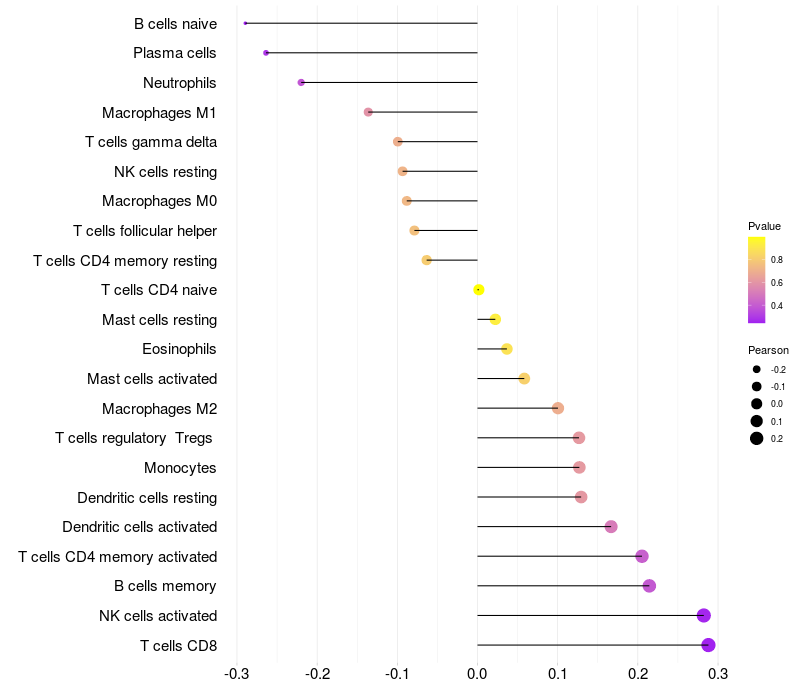
Task: Select the Monocytes data point
Action: (579, 467)
